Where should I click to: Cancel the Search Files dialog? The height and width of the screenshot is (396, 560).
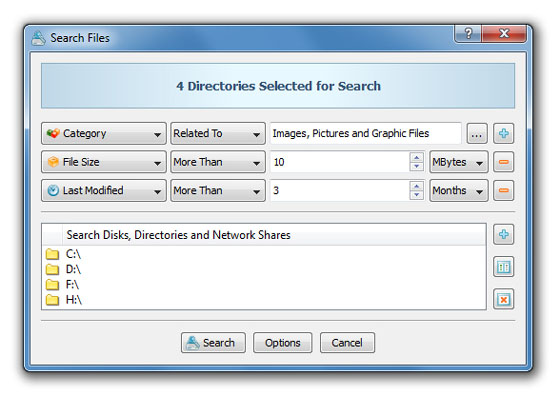[x=347, y=343]
